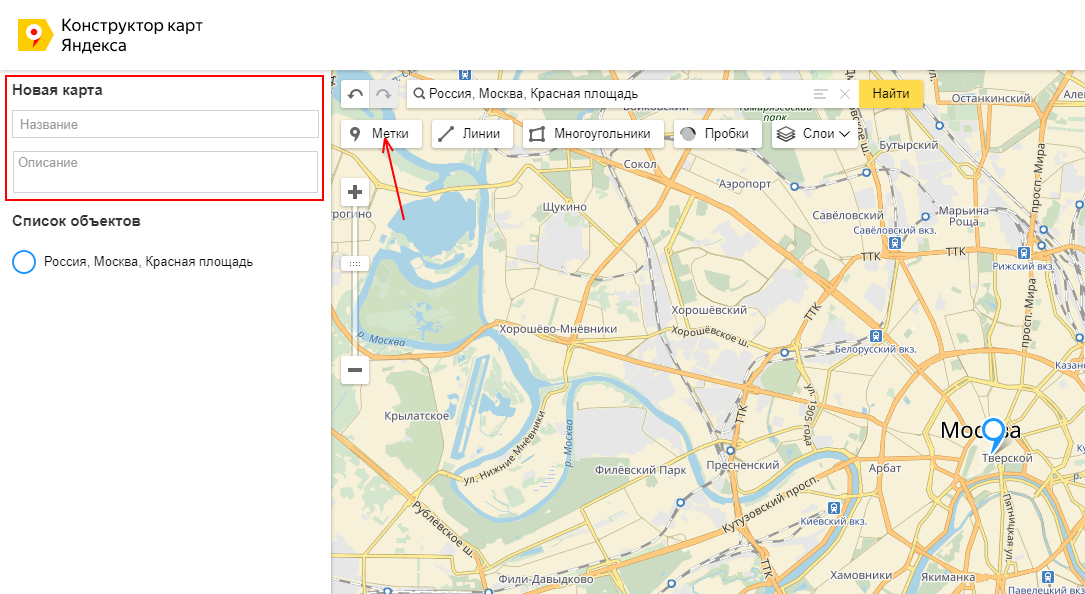Open the Конструктор карт Яндекса title link

tap(131, 35)
